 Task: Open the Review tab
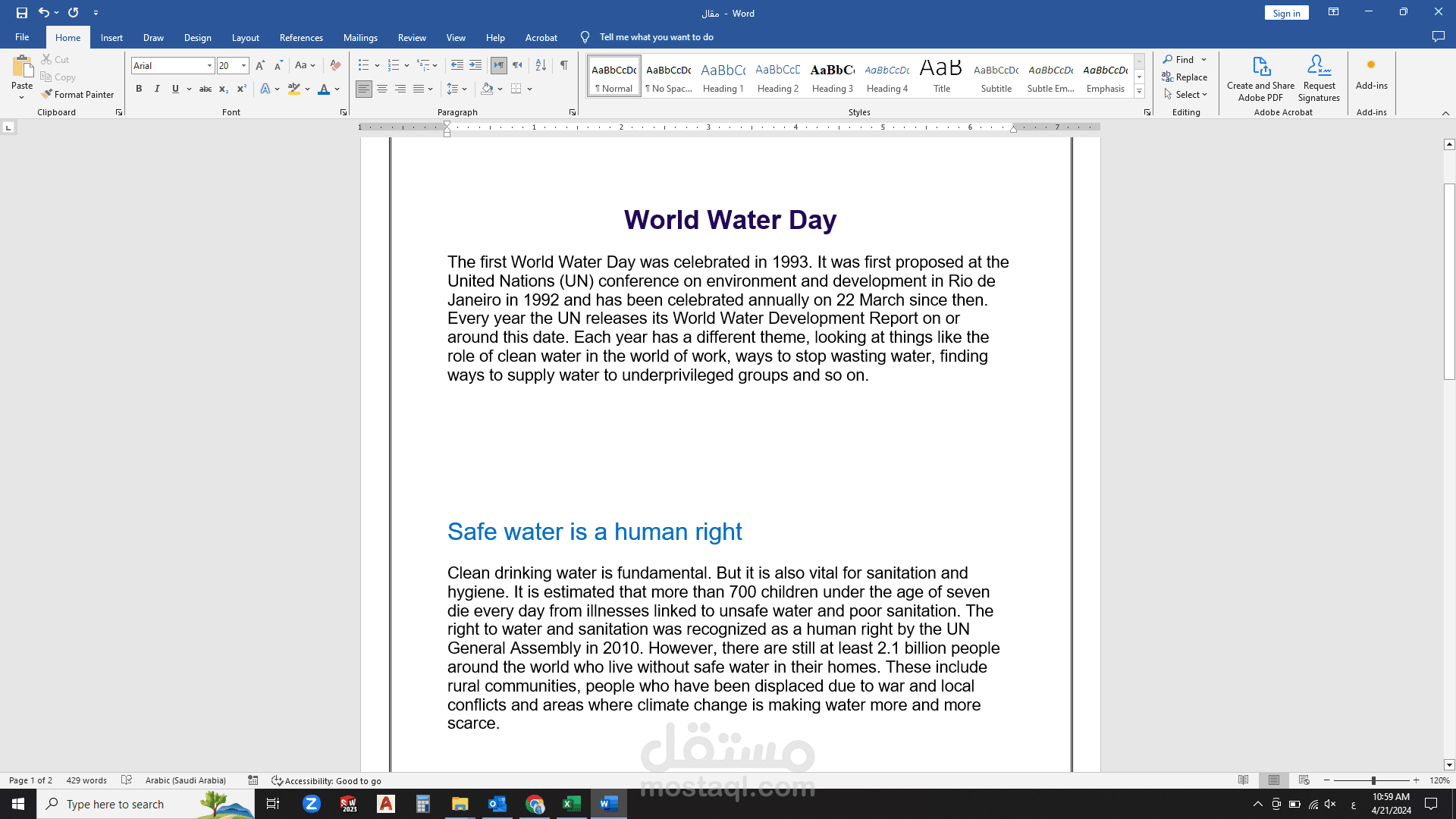412,38
